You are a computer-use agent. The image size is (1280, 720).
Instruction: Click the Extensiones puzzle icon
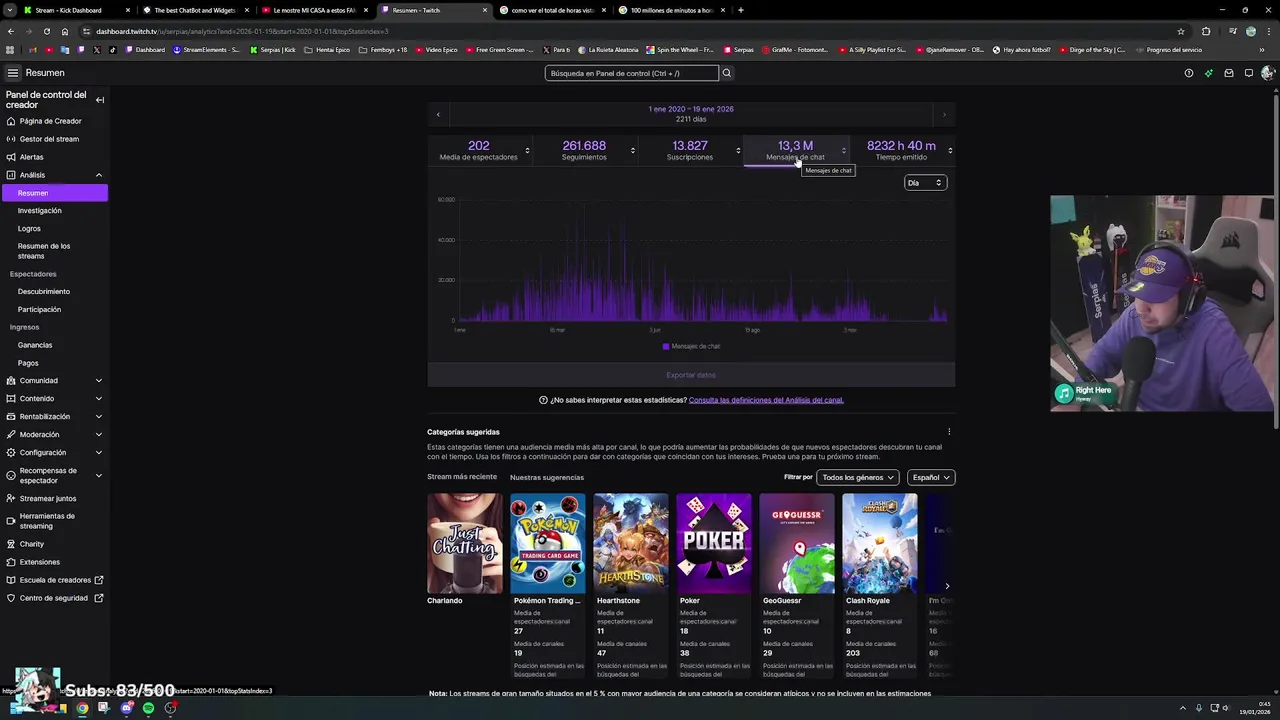[11, 562]
